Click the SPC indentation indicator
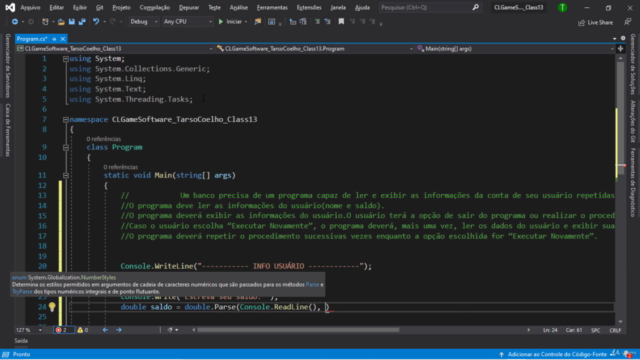This screenshot has width=640, height=360. click(x=596, y=330)
